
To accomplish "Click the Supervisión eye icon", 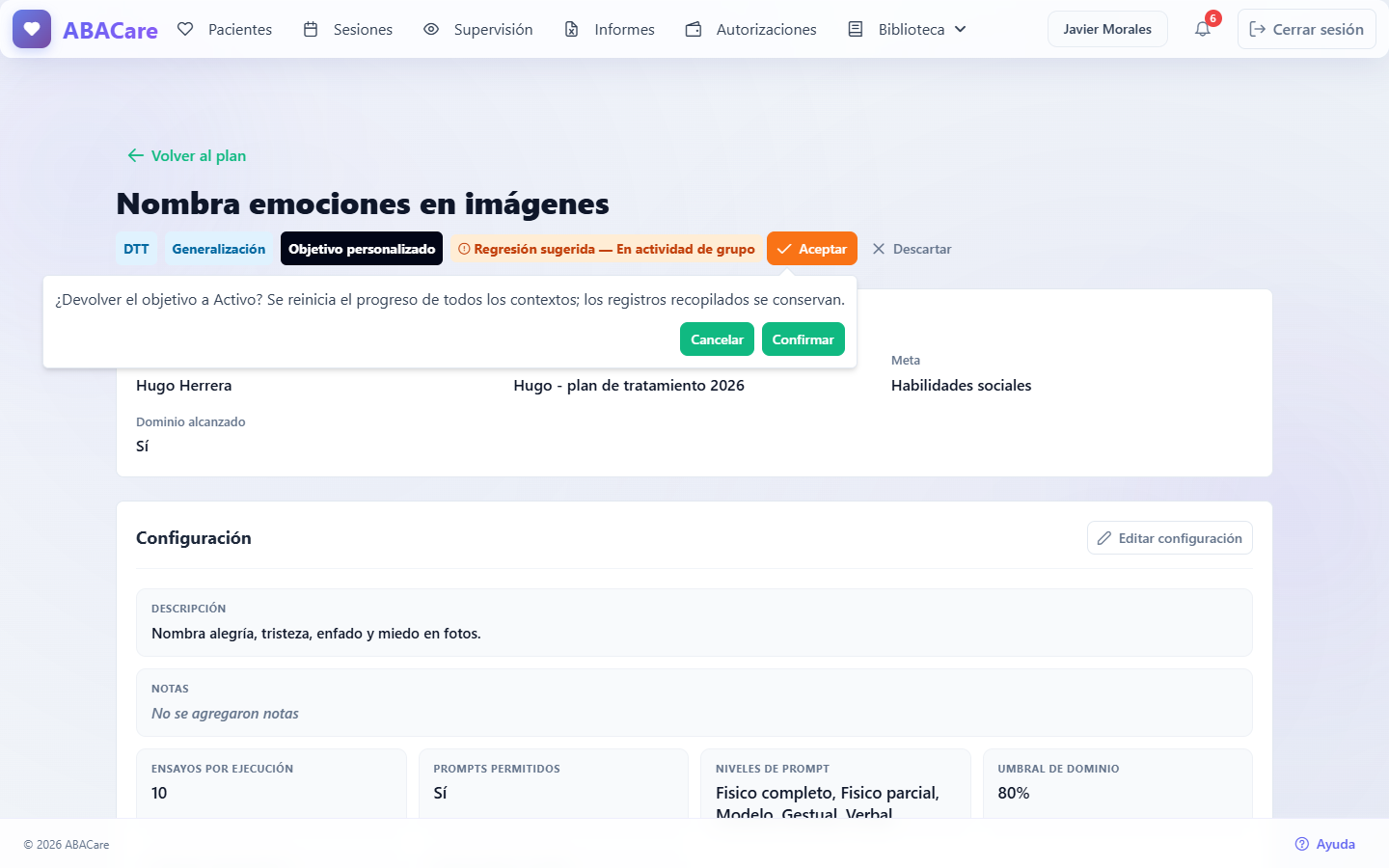I will [431, 29].
